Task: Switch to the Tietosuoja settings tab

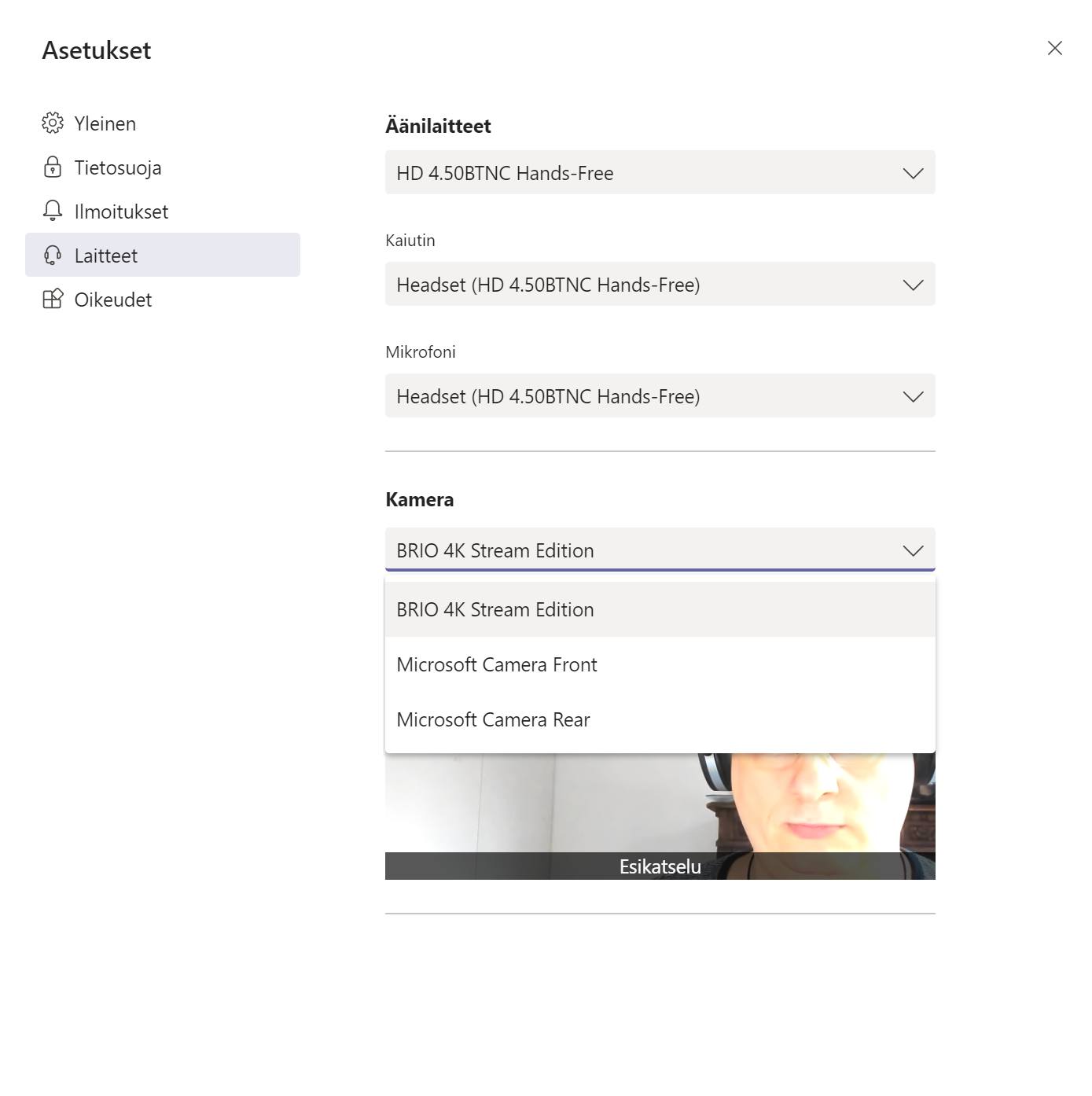Action: click(118, 167)
